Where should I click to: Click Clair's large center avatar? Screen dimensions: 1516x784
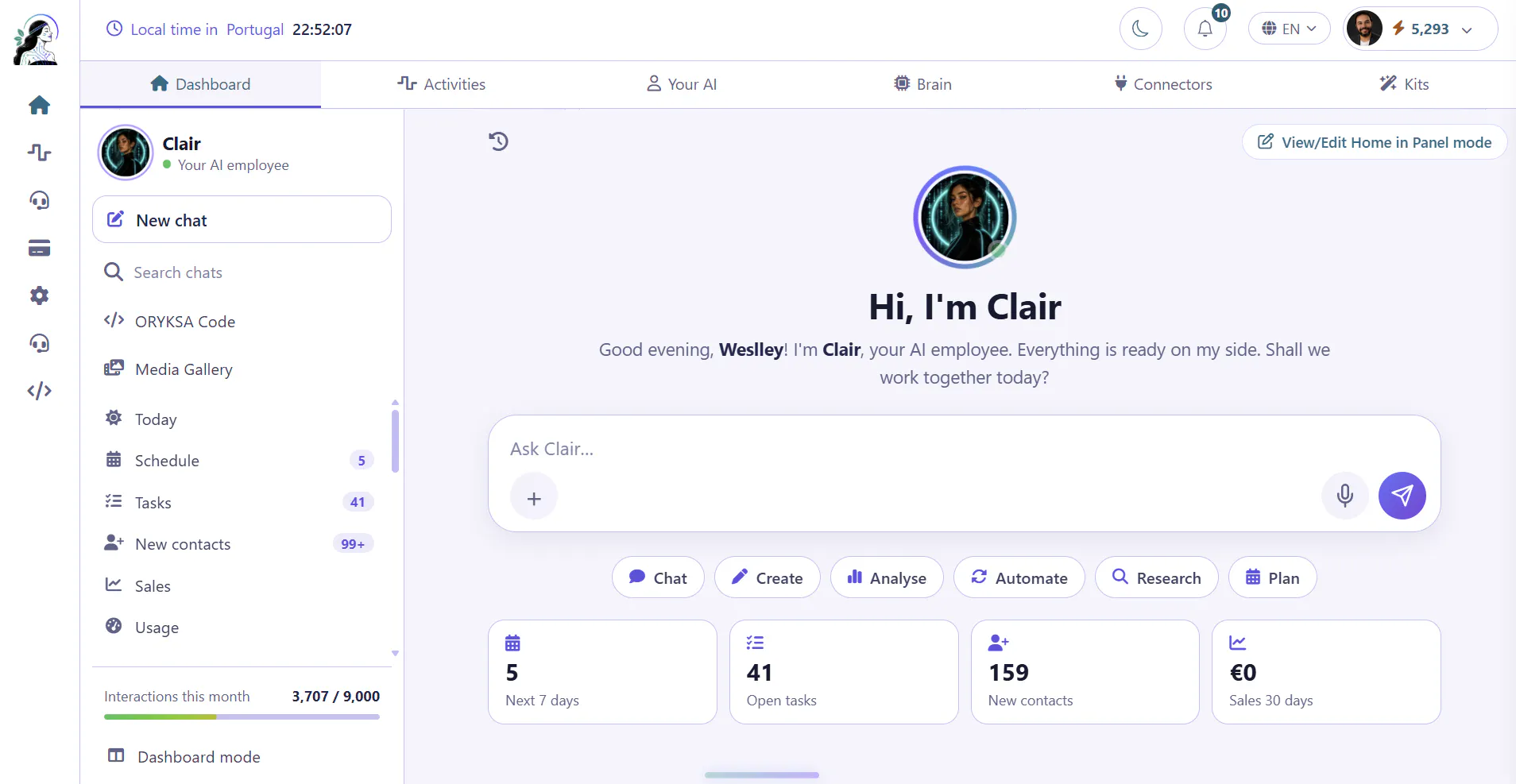(965, 217)
